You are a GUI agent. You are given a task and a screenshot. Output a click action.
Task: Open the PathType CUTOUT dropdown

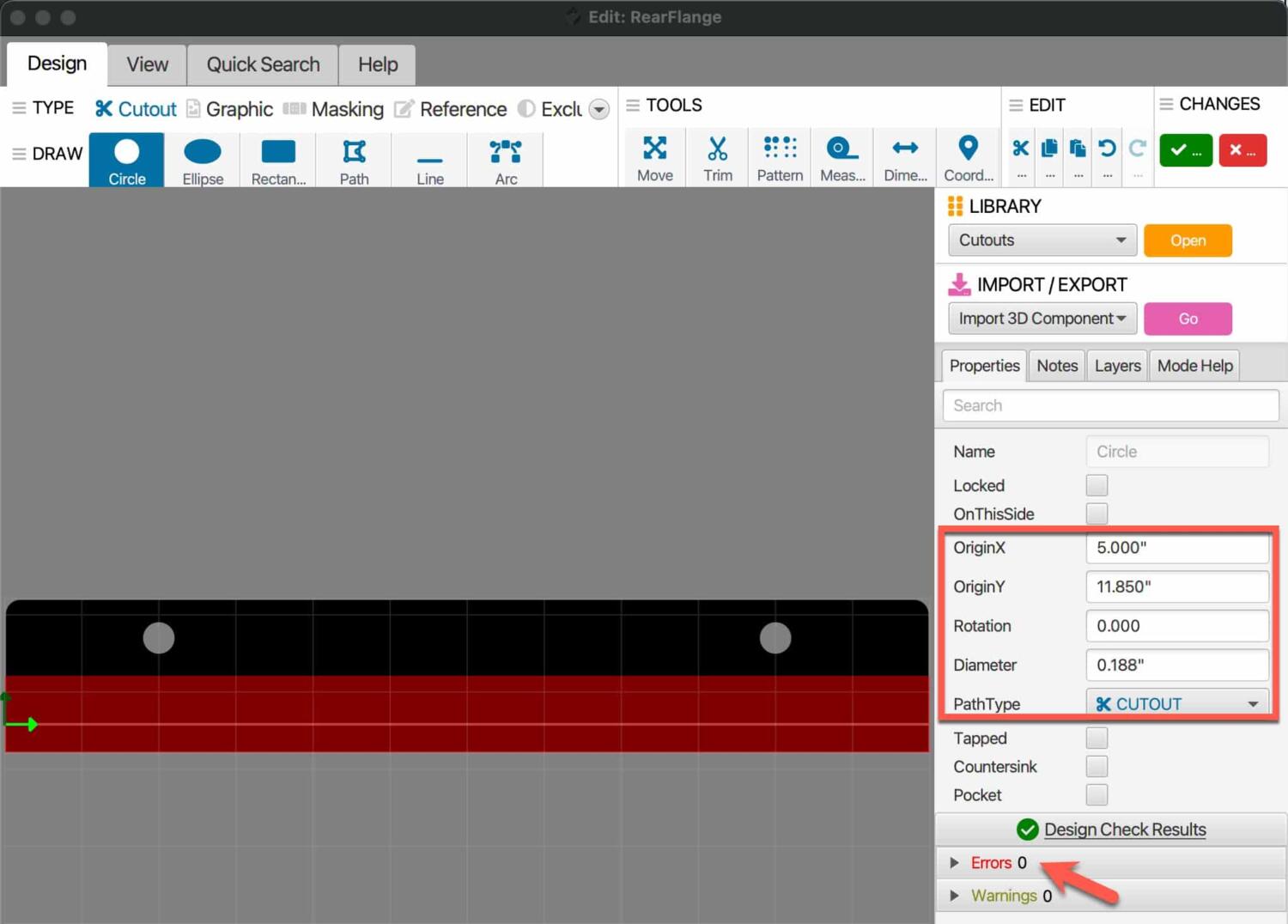[x=1176, y=704]
